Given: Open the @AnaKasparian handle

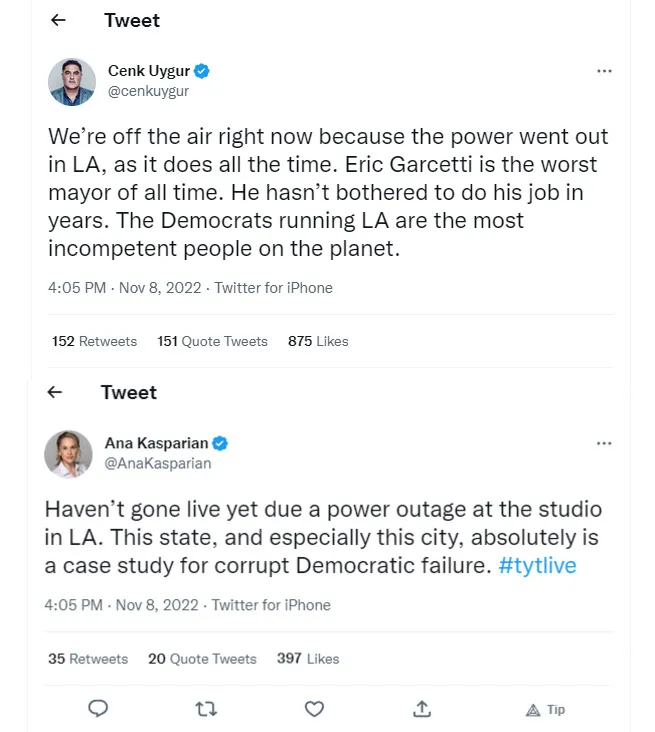Looking at the screenshot, I should [158, 463].
